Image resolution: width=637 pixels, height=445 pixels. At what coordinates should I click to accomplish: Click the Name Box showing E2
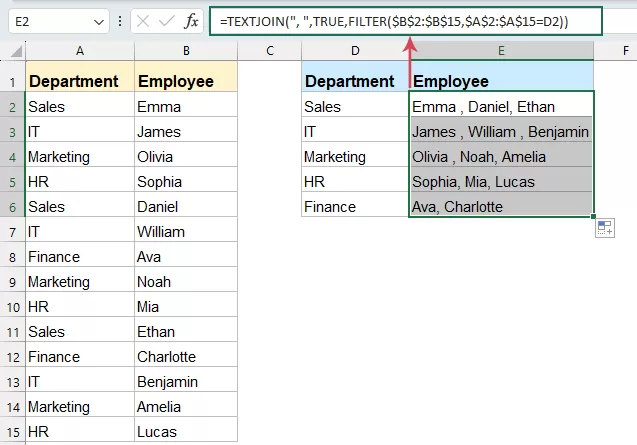click(58, 22)
